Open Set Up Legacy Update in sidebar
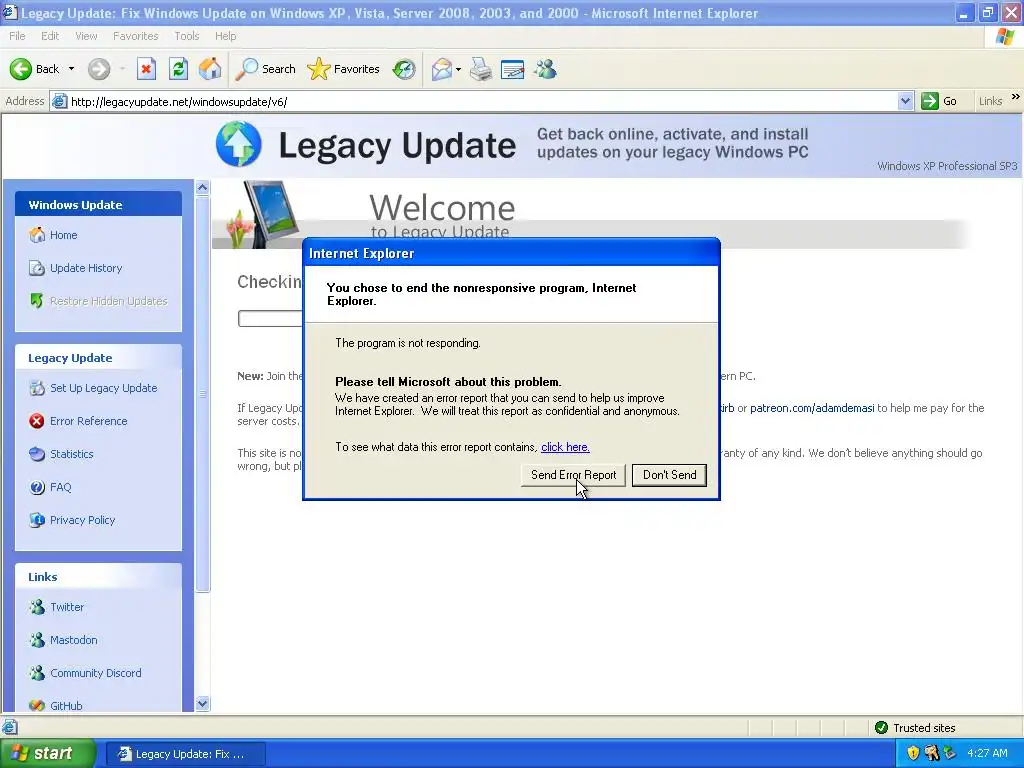The image size is (1024, 768). (93, 388)
